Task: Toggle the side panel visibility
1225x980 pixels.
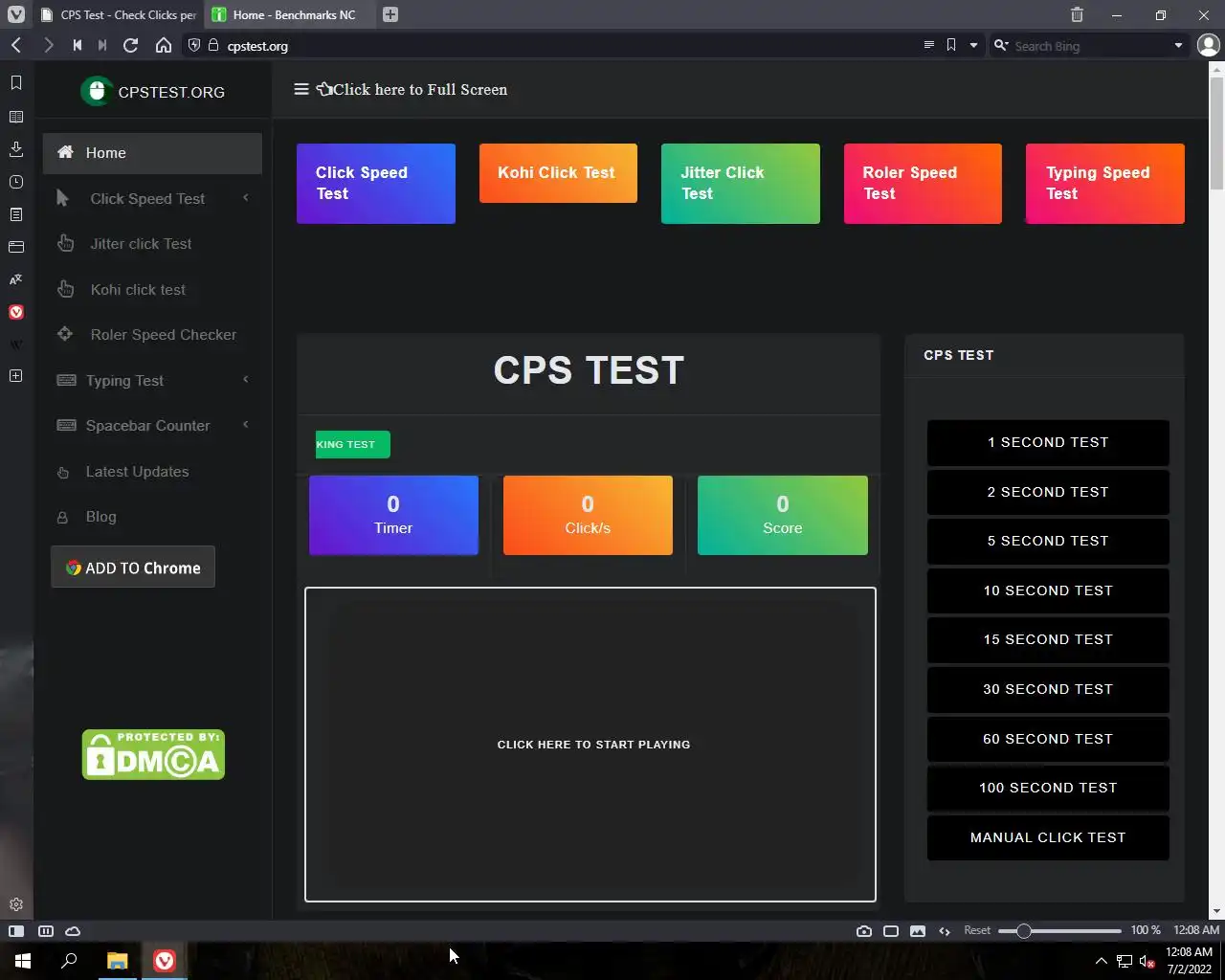Action: [16, 931]
